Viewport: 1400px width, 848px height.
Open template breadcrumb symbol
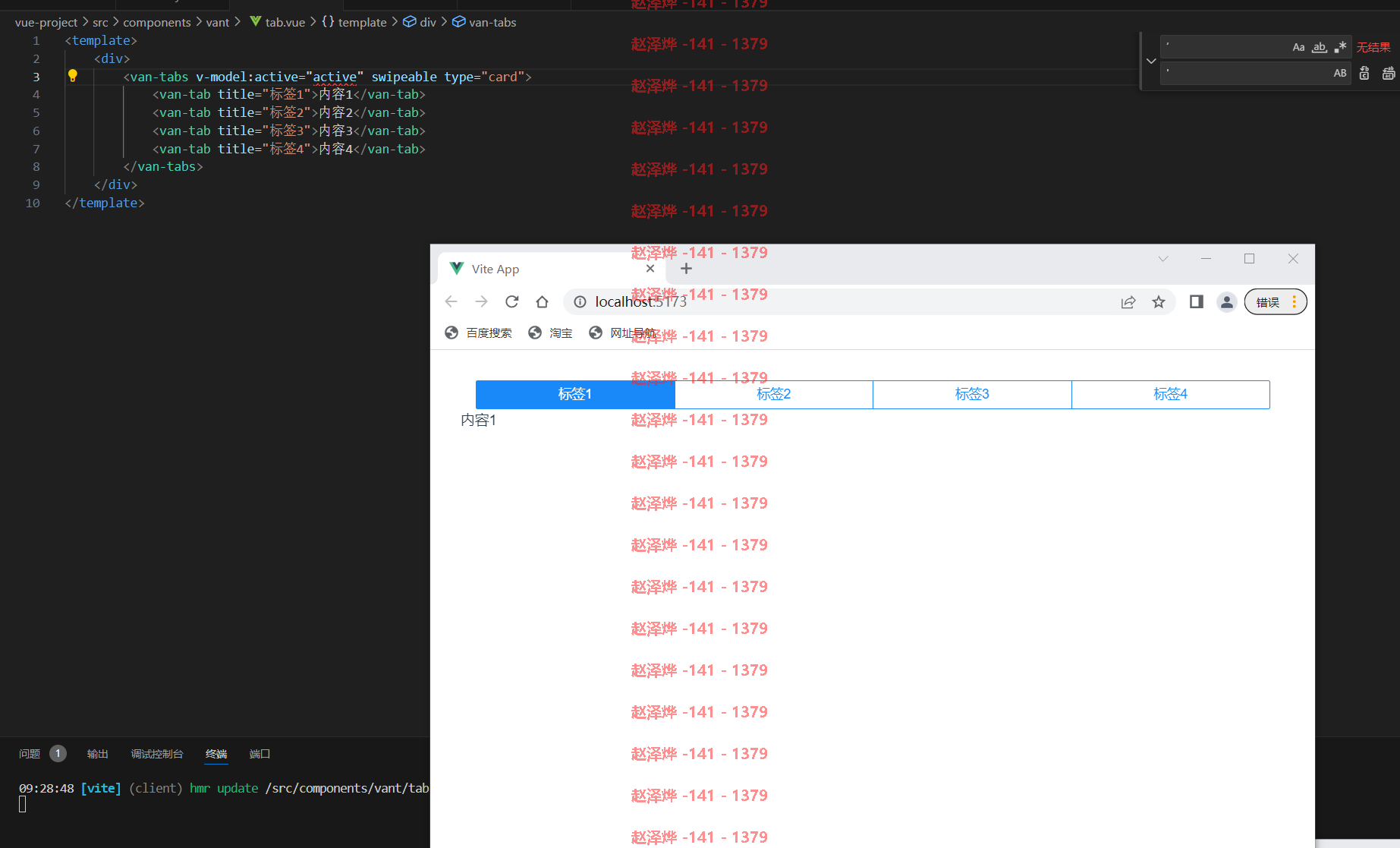pos(354,22)
